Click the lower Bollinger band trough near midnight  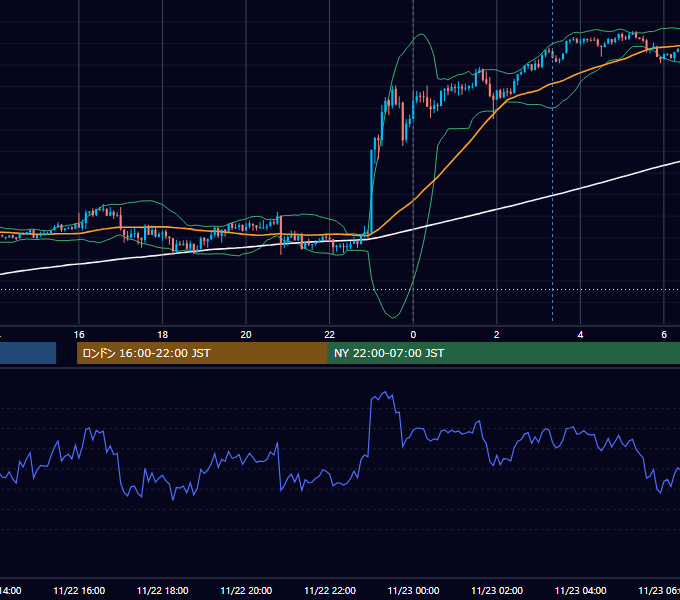[x=393, y=317]
